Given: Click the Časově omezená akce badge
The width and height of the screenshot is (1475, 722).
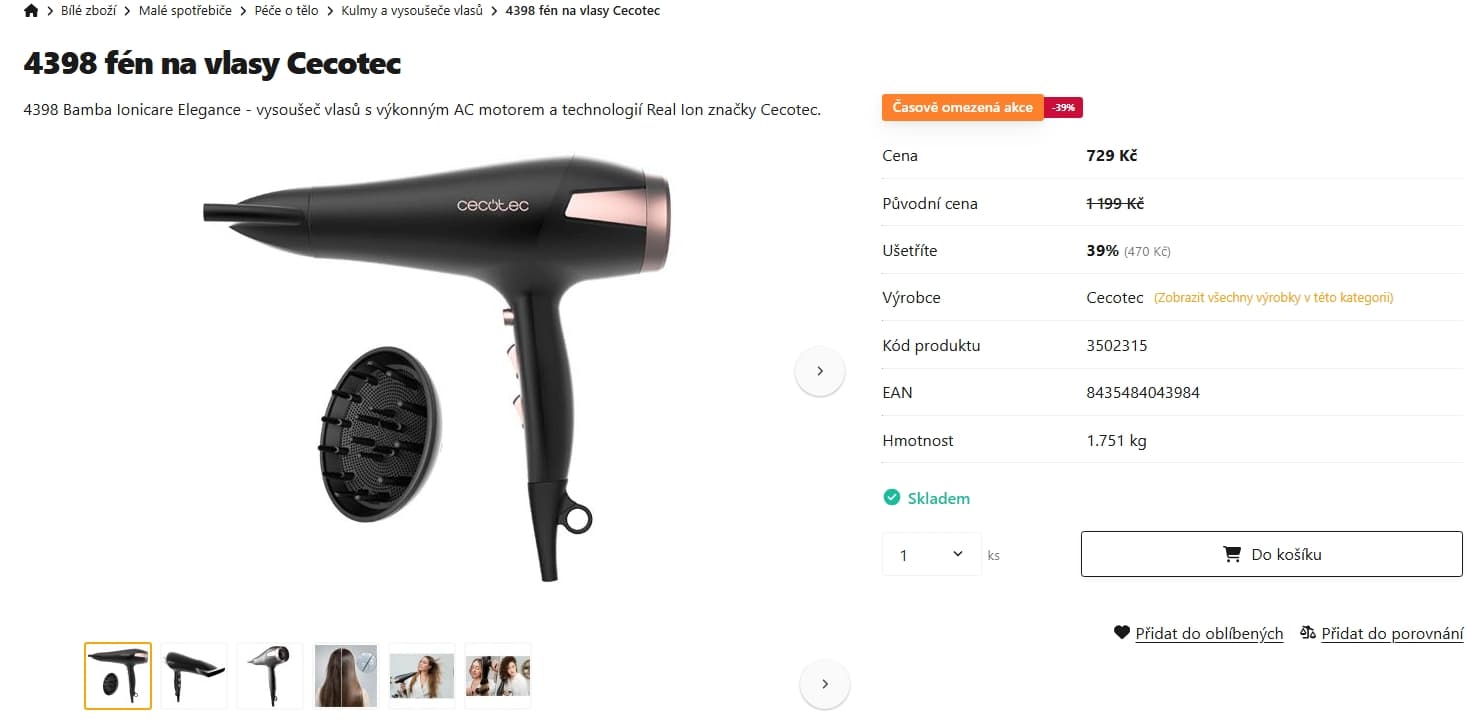Looking at the screenshot, I should click(x=962, y=107).
